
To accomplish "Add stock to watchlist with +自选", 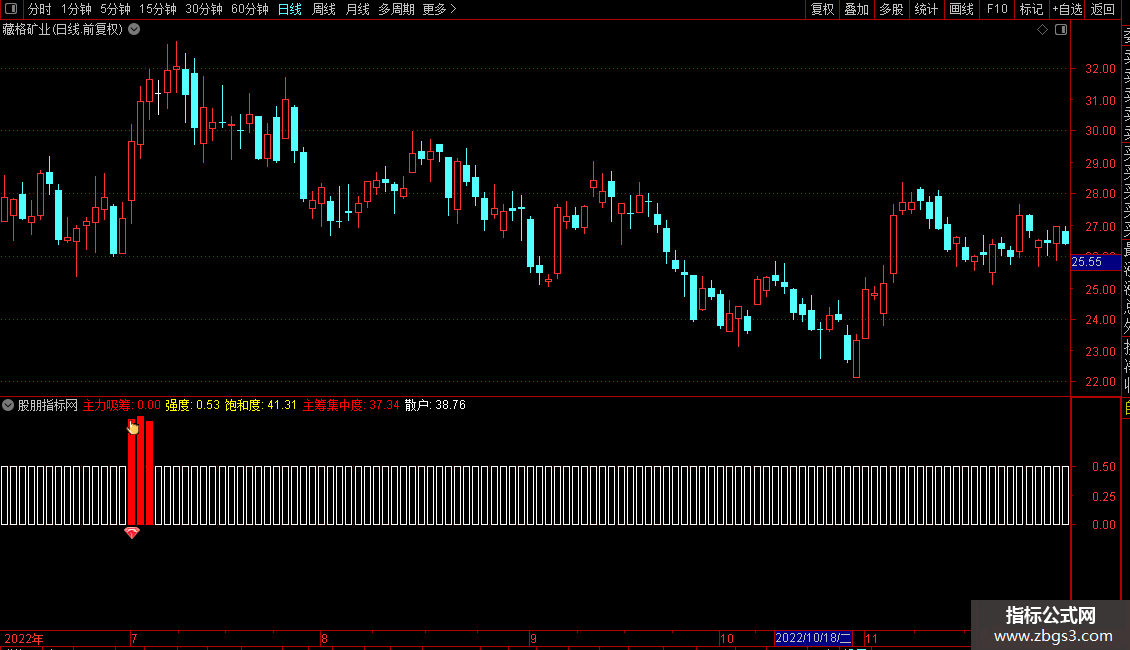I will coord(1067,9).
